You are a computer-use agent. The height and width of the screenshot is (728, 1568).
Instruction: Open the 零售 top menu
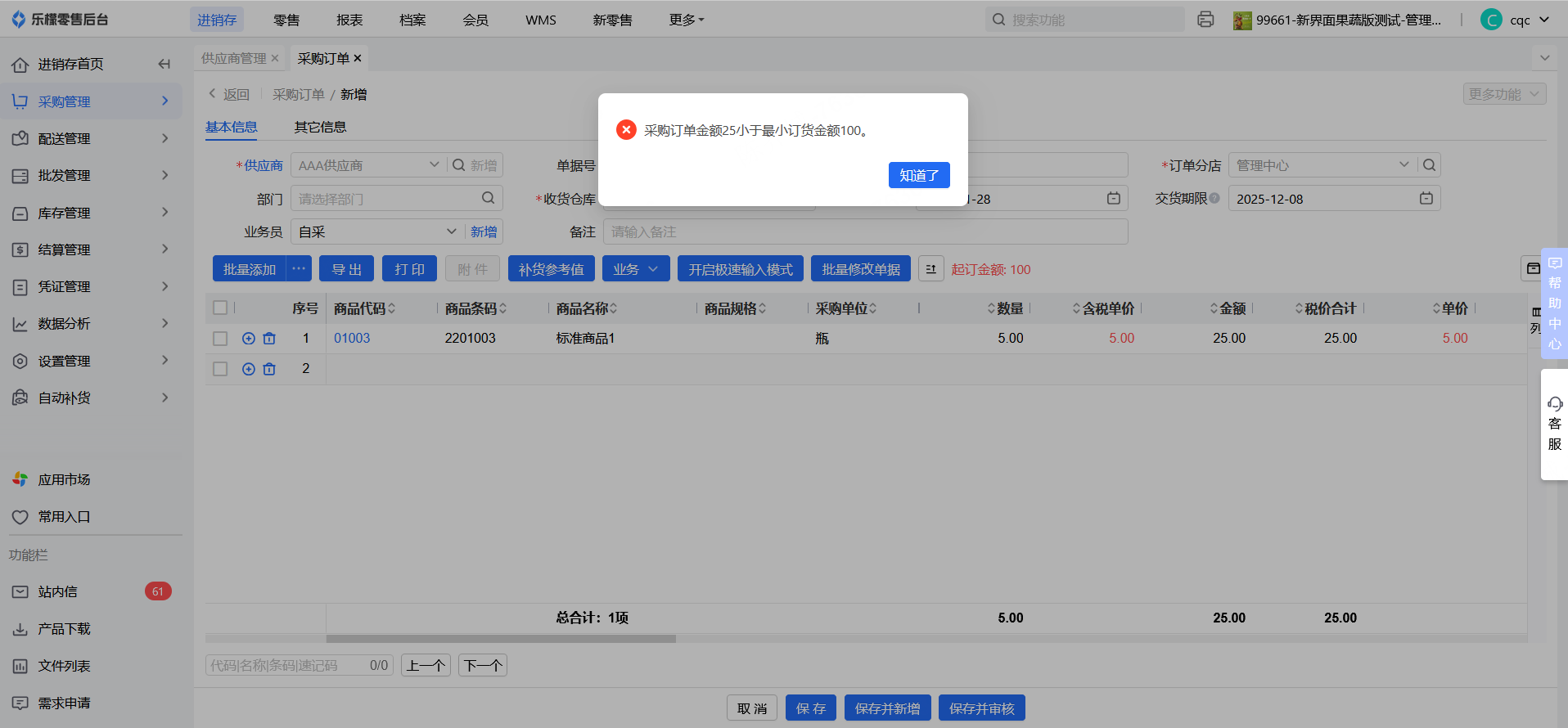click(286, 20)
